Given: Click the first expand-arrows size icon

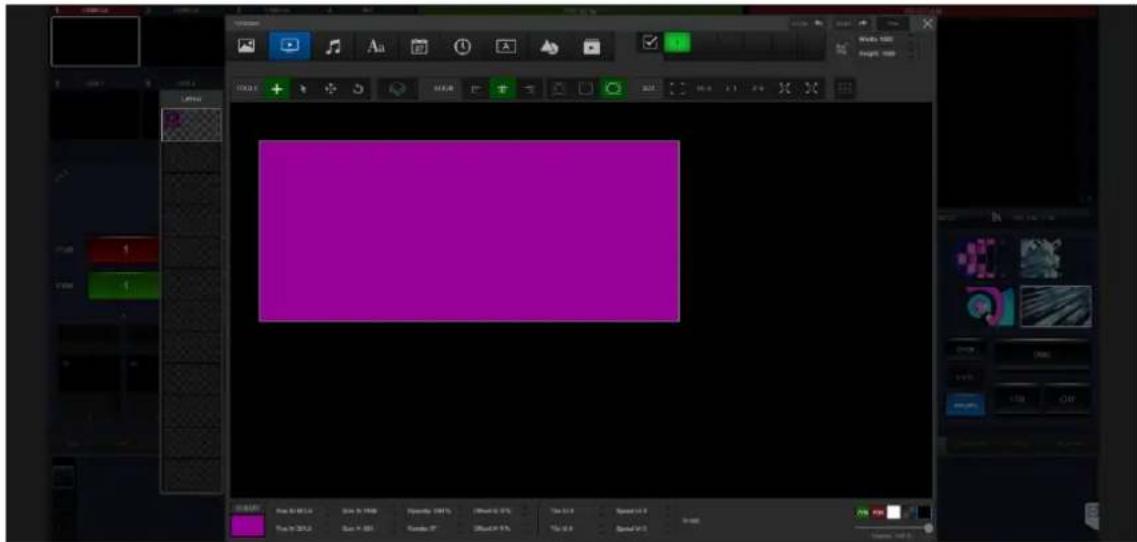Looking at the screenshot, I should coord(785,89).
